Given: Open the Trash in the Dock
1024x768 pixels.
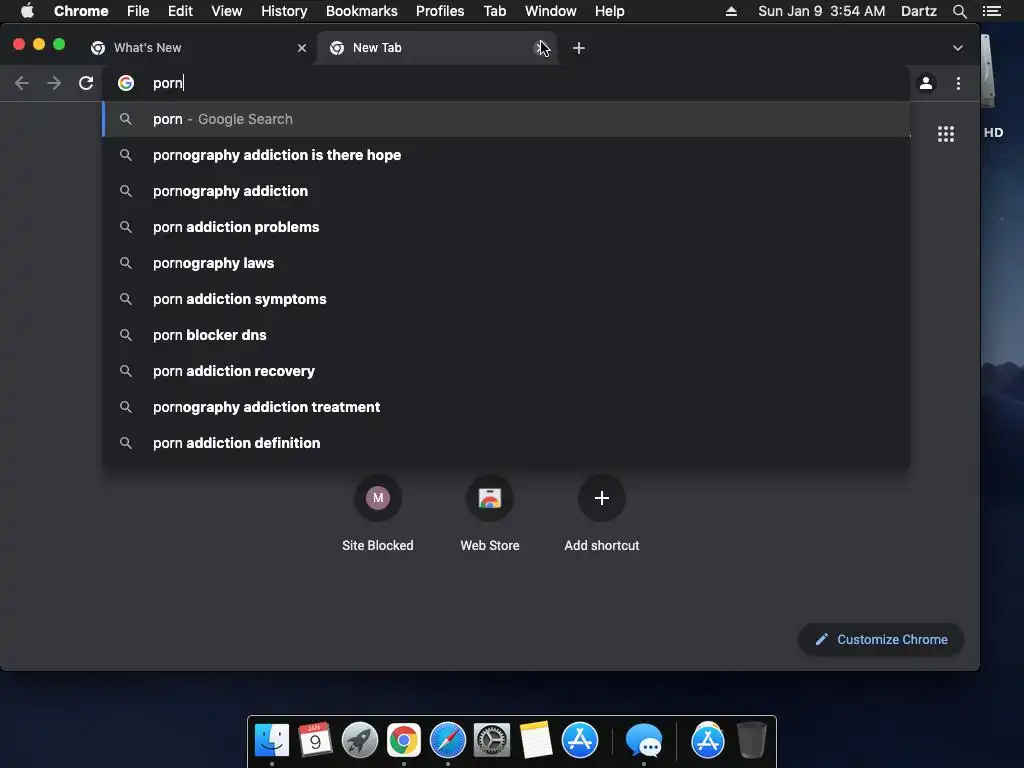Looking at the screenshot, I should 752,741.
